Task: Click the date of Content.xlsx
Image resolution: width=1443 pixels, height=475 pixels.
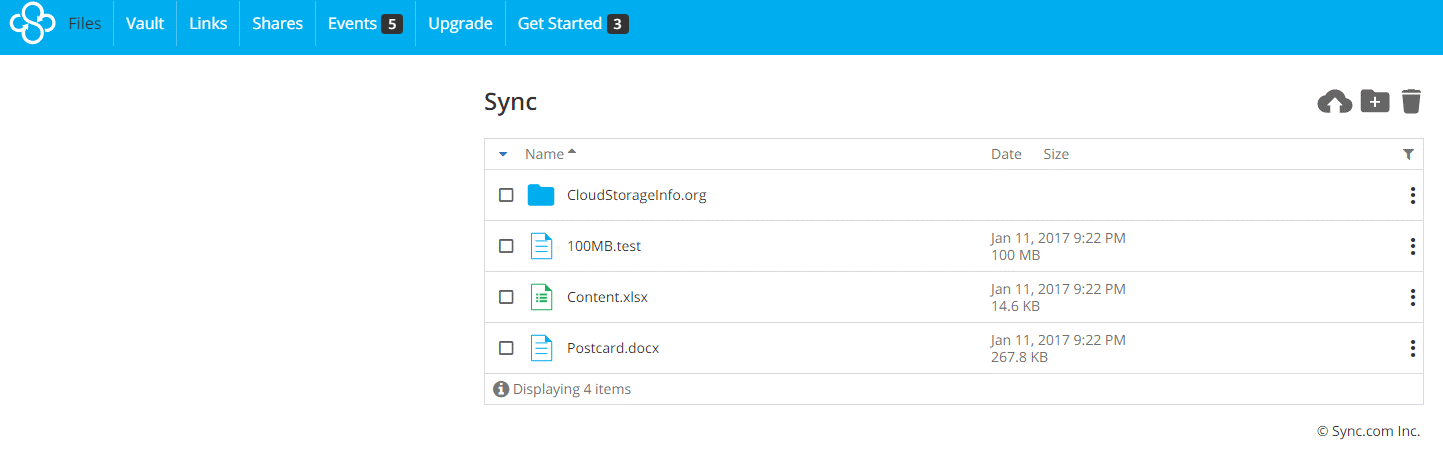Action: 1058,289
